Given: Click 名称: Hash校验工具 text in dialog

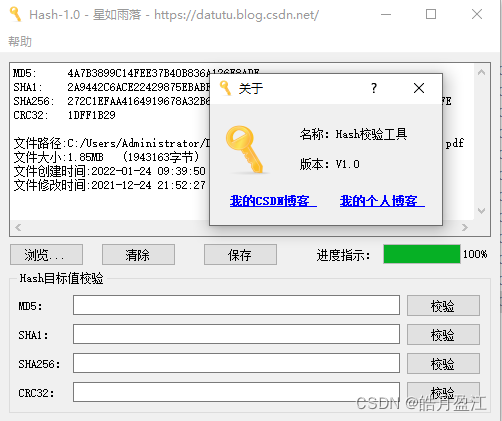Looking at the screenshot, I should click(x=353, y=134).
